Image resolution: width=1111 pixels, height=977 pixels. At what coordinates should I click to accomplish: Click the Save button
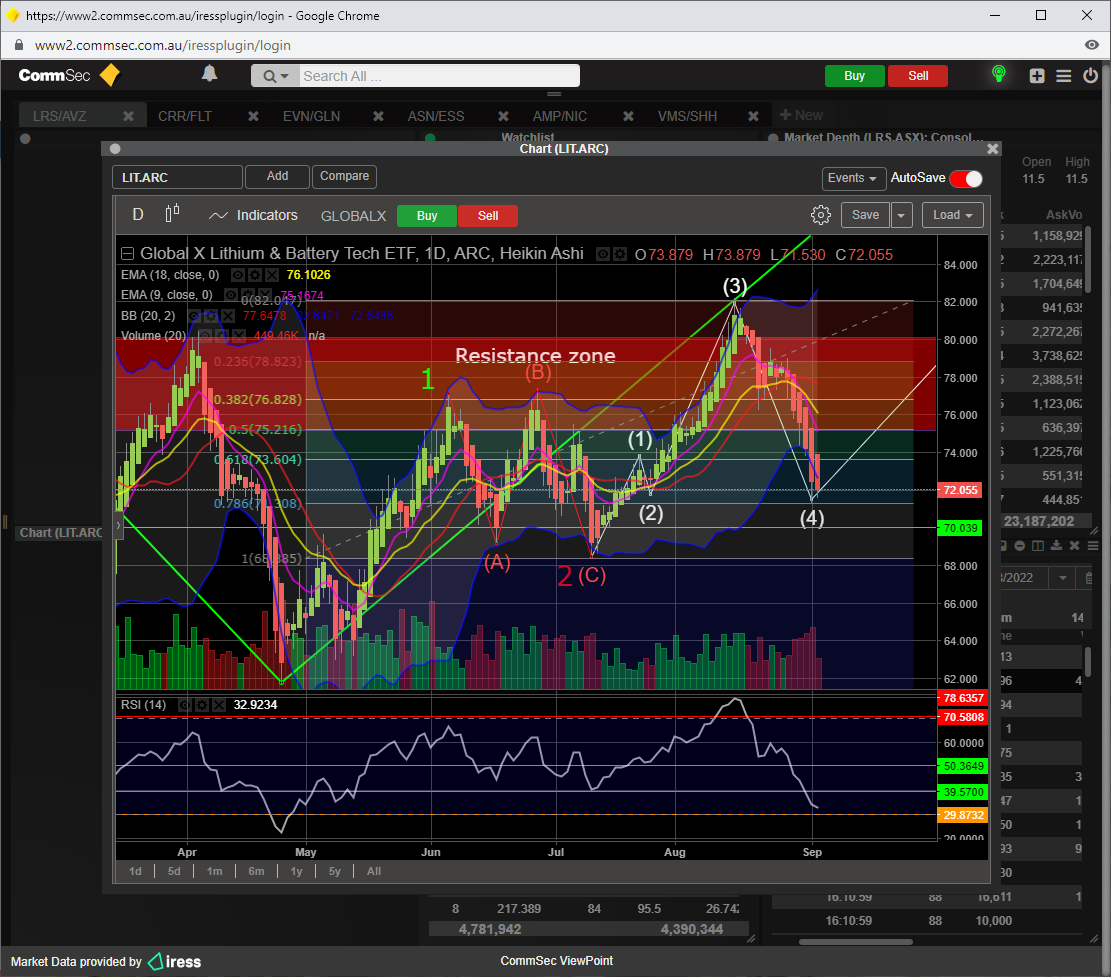coord(865,215)
